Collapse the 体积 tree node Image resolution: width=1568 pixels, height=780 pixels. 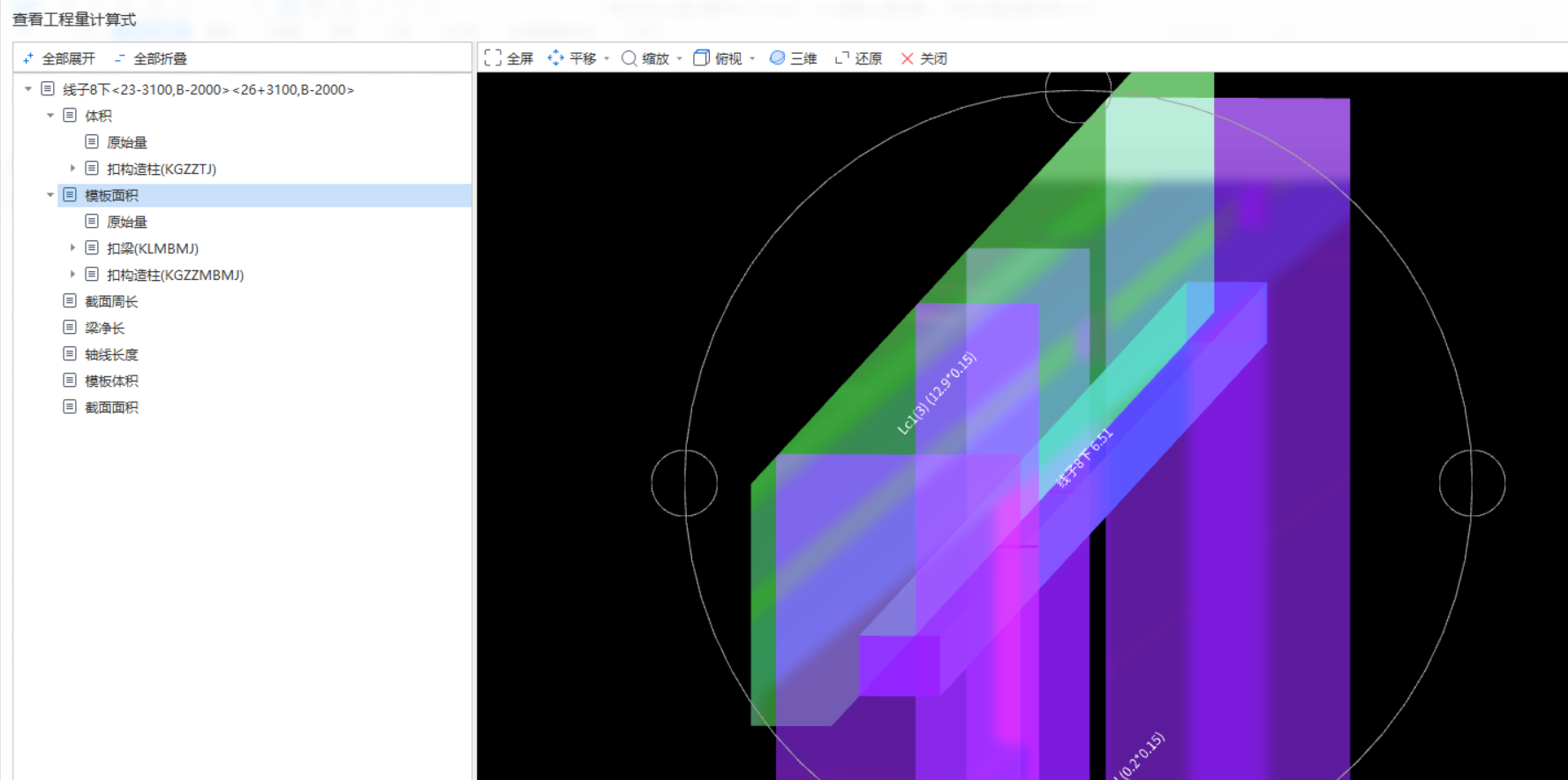(50, 116)
